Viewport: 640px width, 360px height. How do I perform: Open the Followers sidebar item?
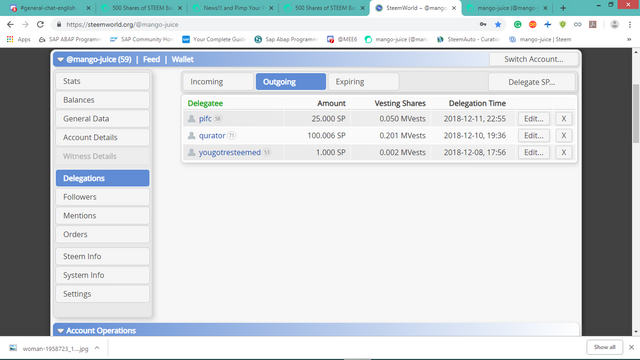(102, 197)
